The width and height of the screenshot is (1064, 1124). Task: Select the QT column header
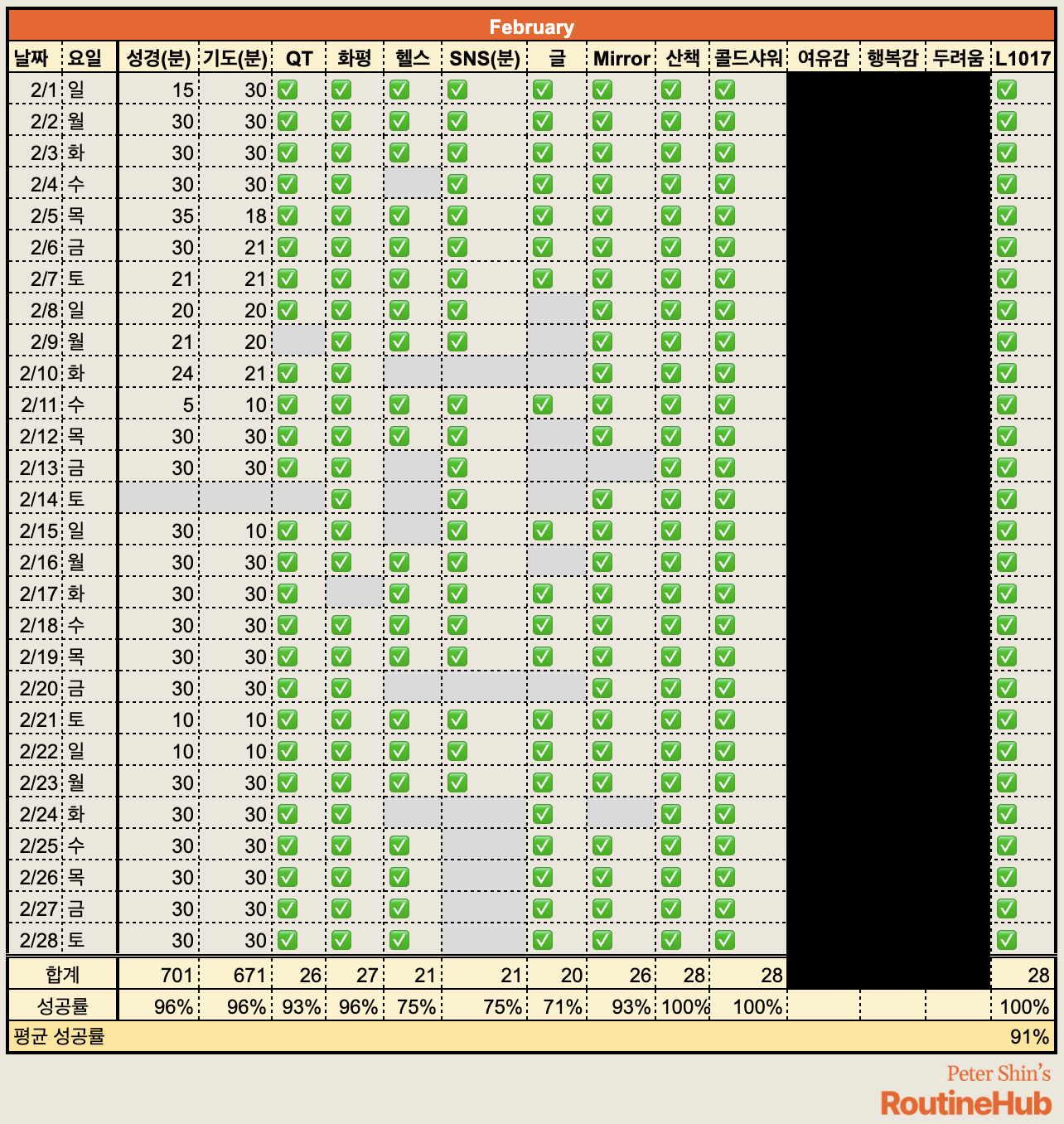299,58
